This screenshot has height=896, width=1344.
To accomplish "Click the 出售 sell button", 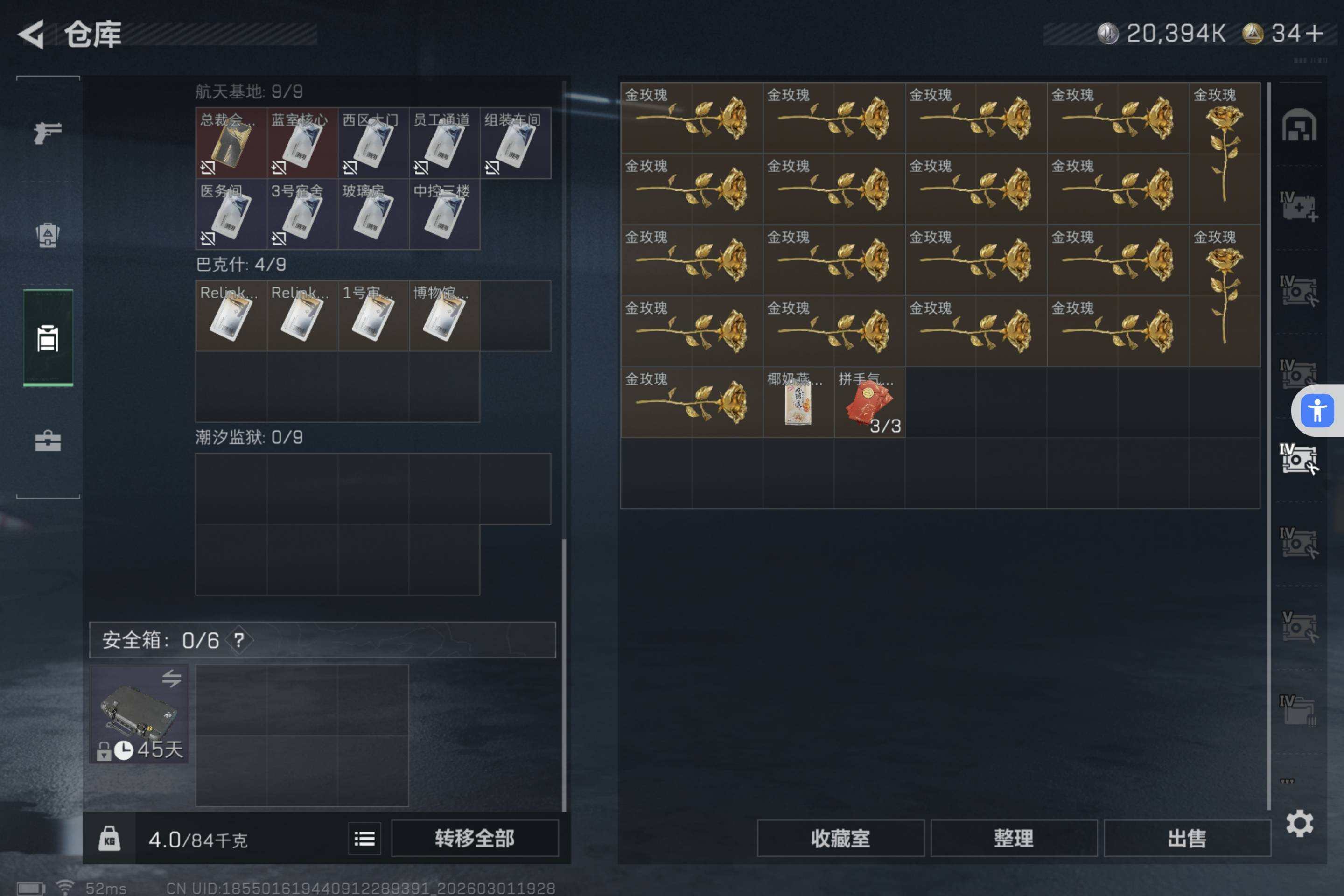I will [x=1187, y=838].
